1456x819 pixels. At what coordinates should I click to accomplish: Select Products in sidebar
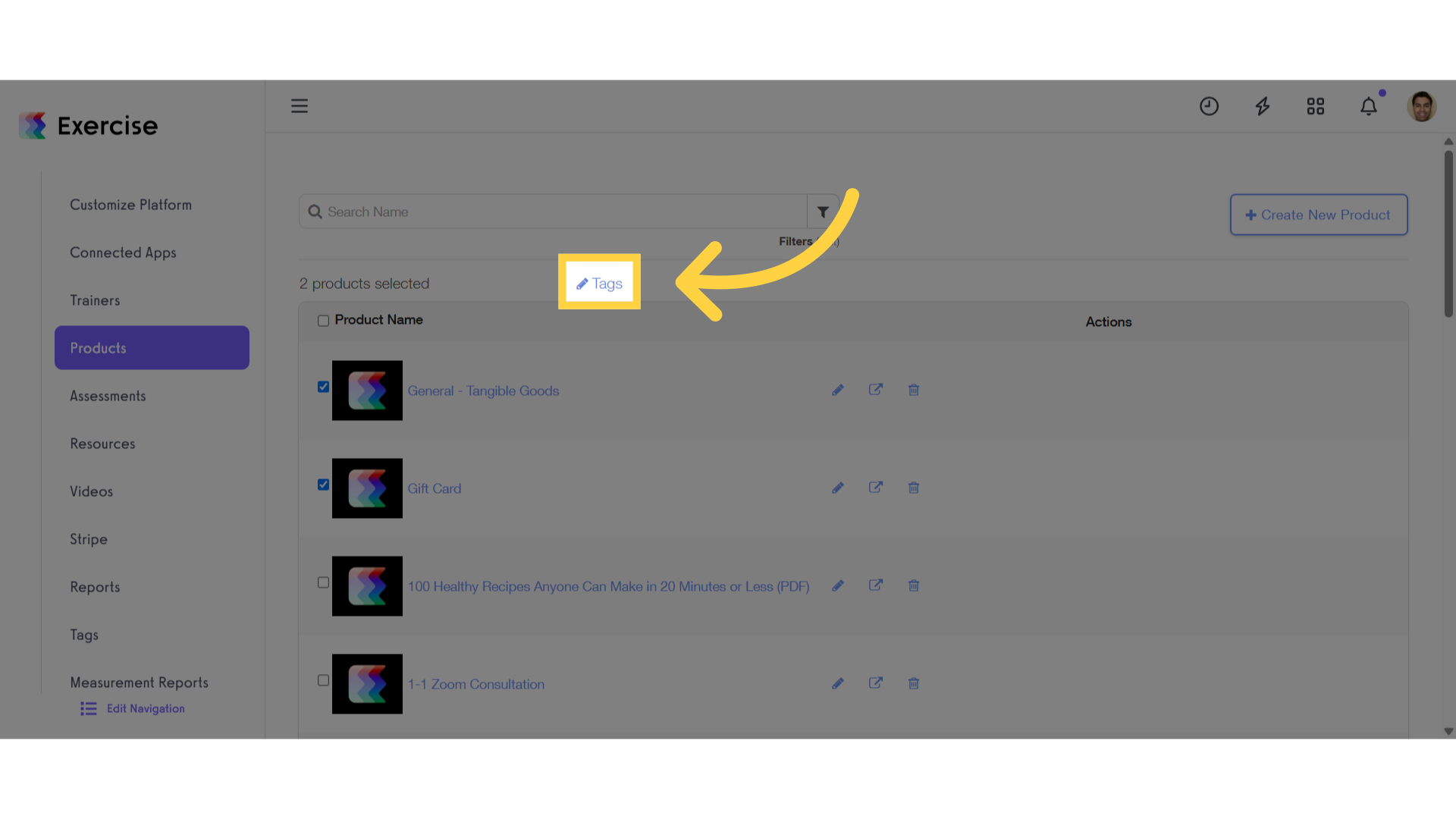[152, 348]
